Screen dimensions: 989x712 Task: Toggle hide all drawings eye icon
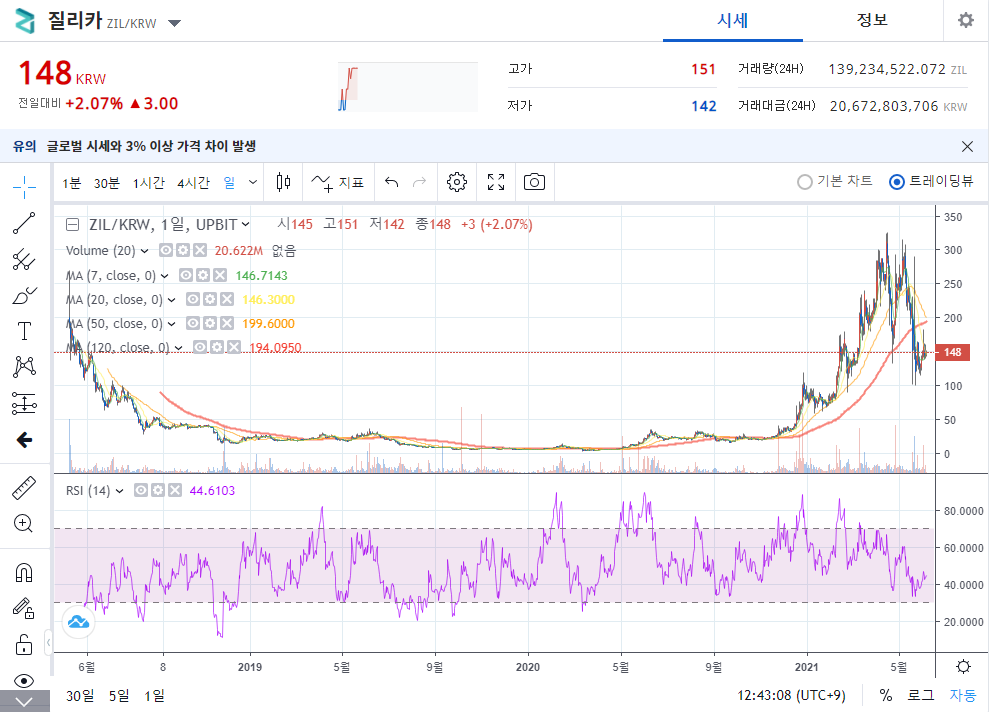click(x=24, y=680)
